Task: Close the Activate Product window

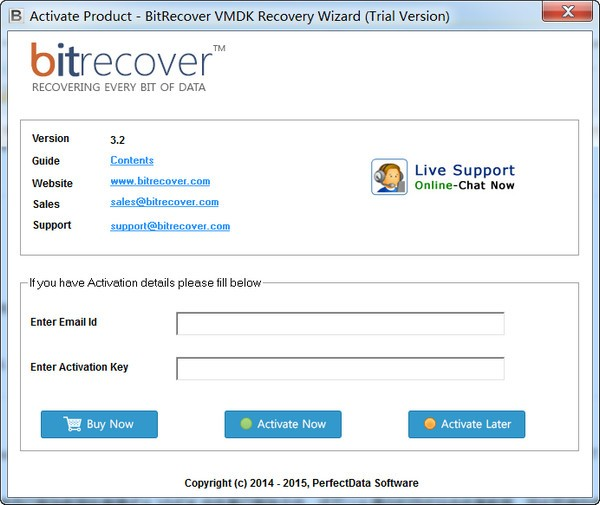Action: (x=567, y=11)
